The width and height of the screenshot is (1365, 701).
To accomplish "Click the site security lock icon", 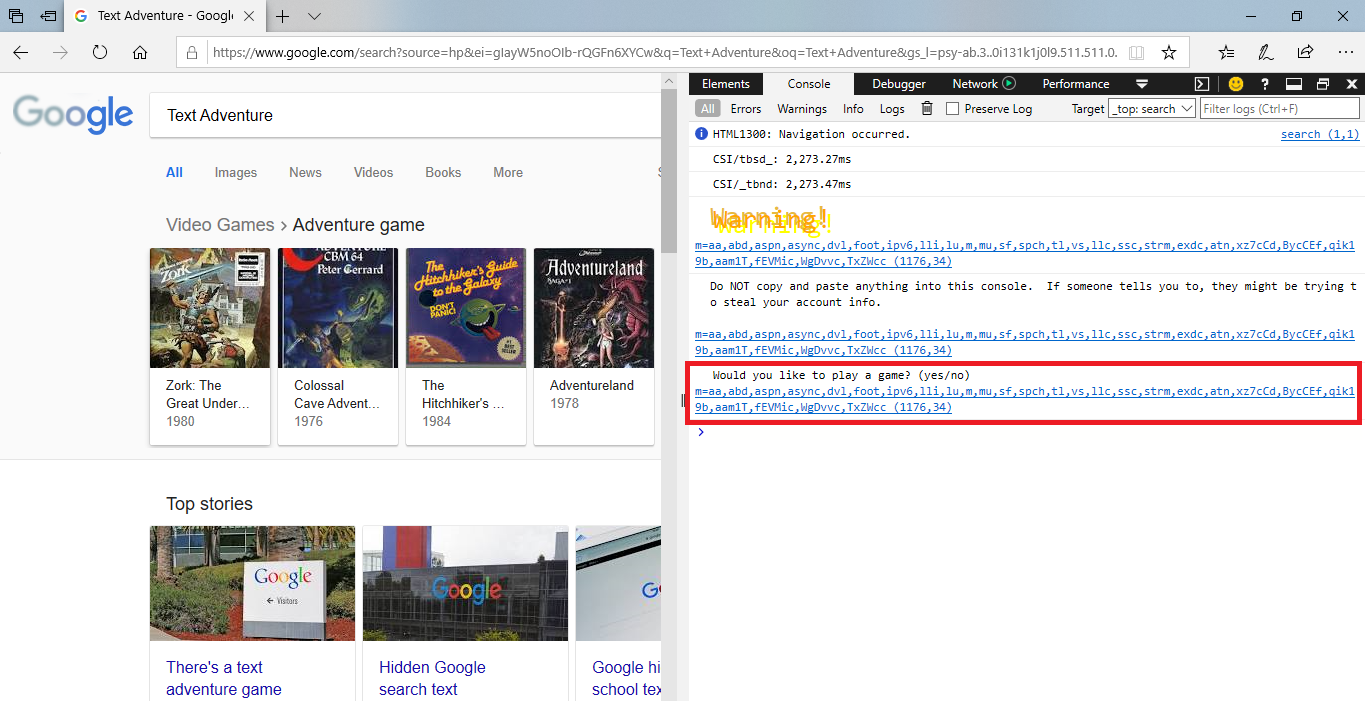I will [193, 53].
